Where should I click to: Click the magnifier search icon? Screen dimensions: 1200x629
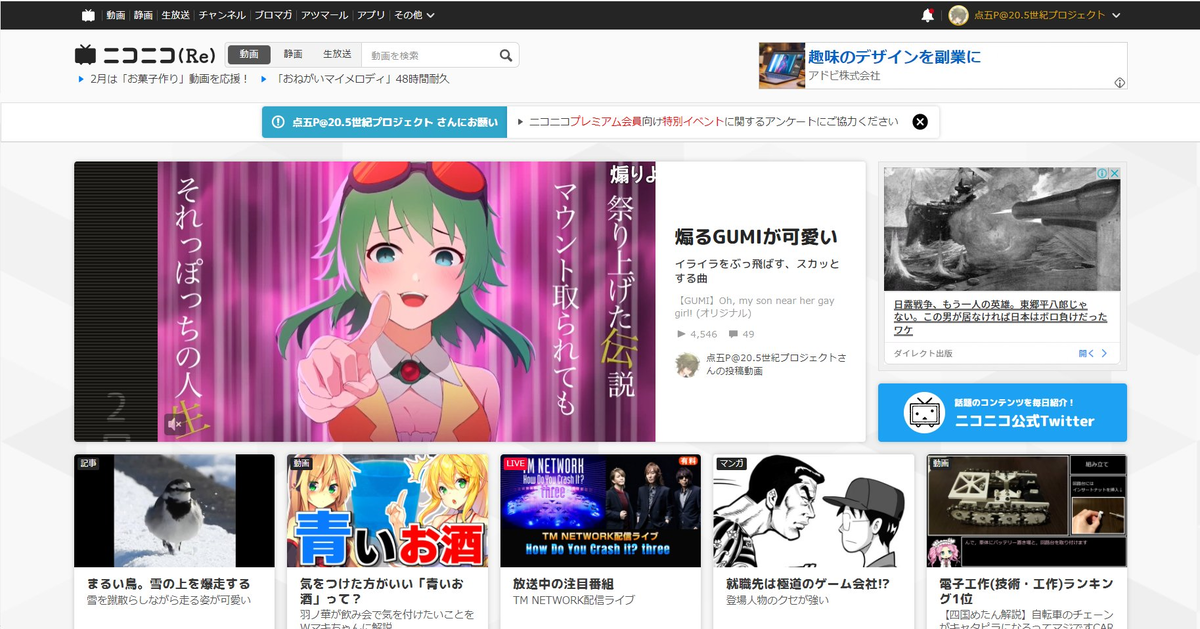coord(506,55)
